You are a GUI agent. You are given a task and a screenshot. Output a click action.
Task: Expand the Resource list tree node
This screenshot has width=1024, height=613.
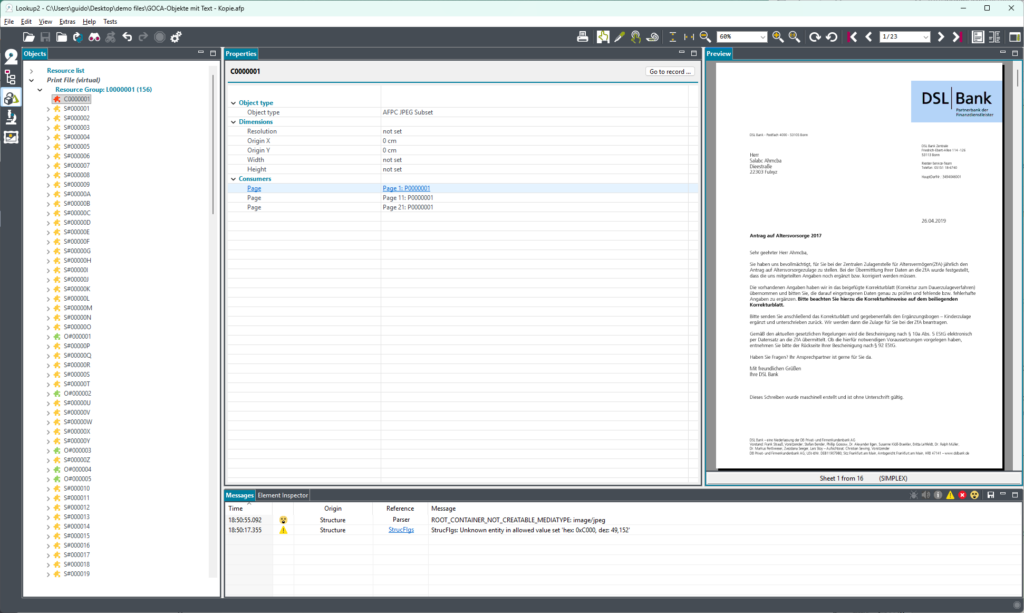coord(31,71)
